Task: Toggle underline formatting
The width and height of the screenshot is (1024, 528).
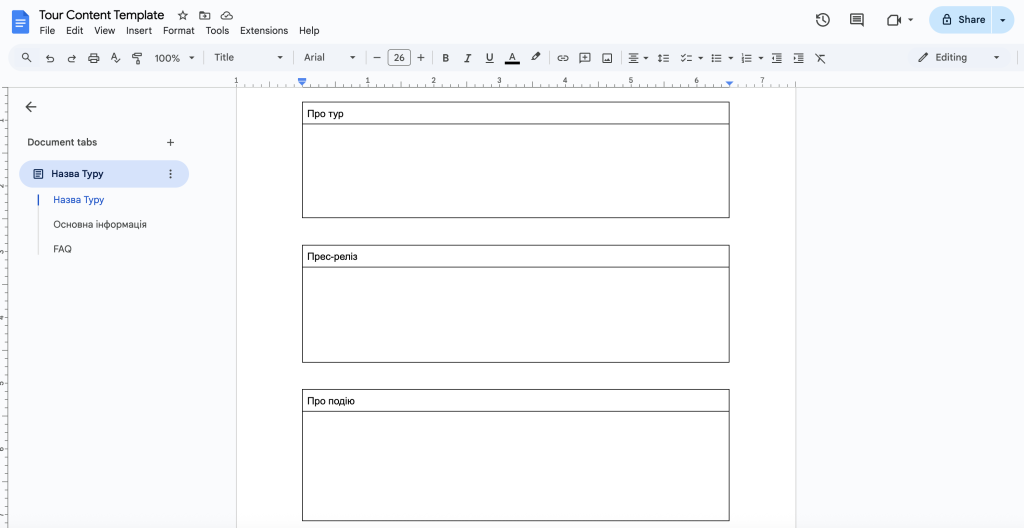Action: [489, 58]
